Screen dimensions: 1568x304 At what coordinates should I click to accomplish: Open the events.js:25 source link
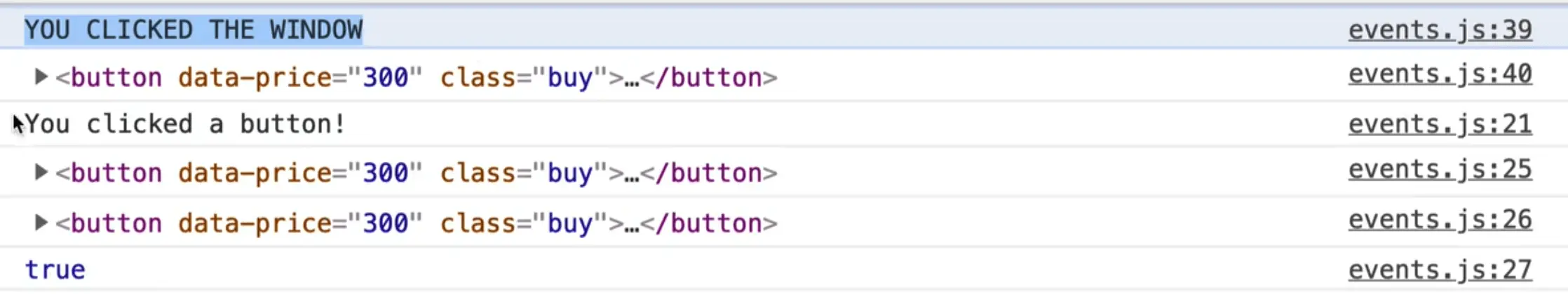point(1440,170)
